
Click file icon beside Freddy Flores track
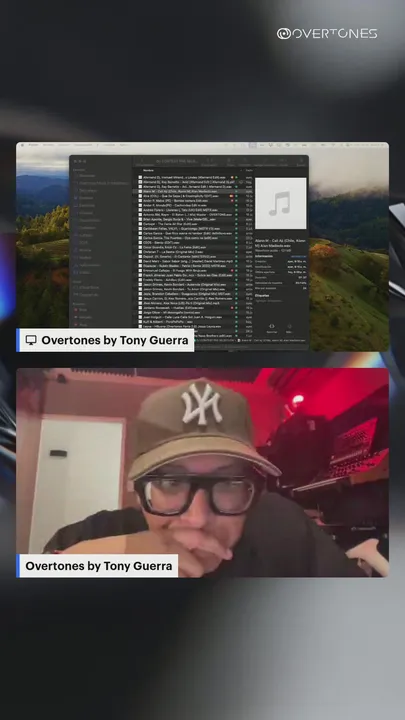(141, 280)
